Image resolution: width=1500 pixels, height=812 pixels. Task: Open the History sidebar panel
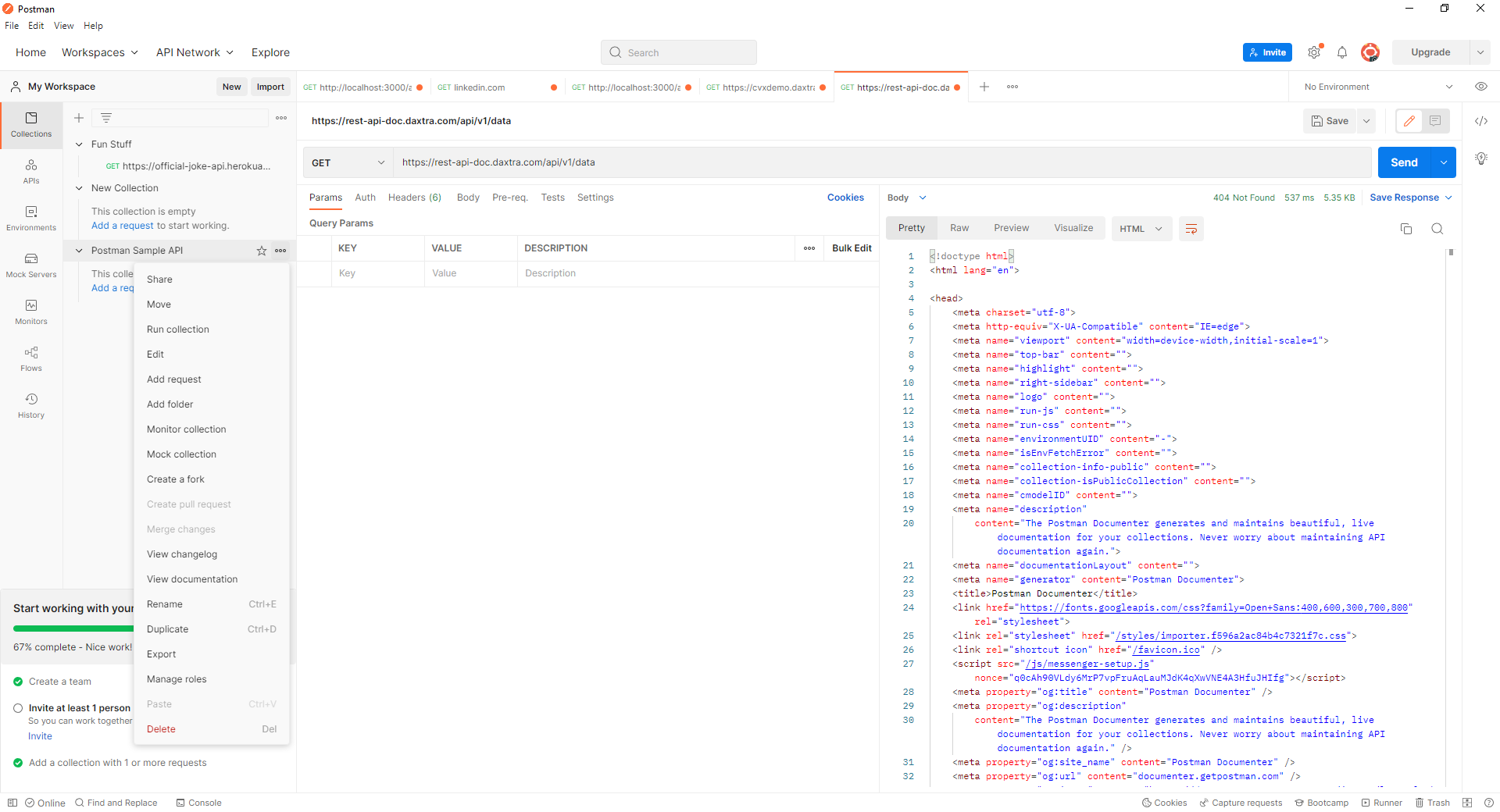pyautogui.click(x=31, y=406)
